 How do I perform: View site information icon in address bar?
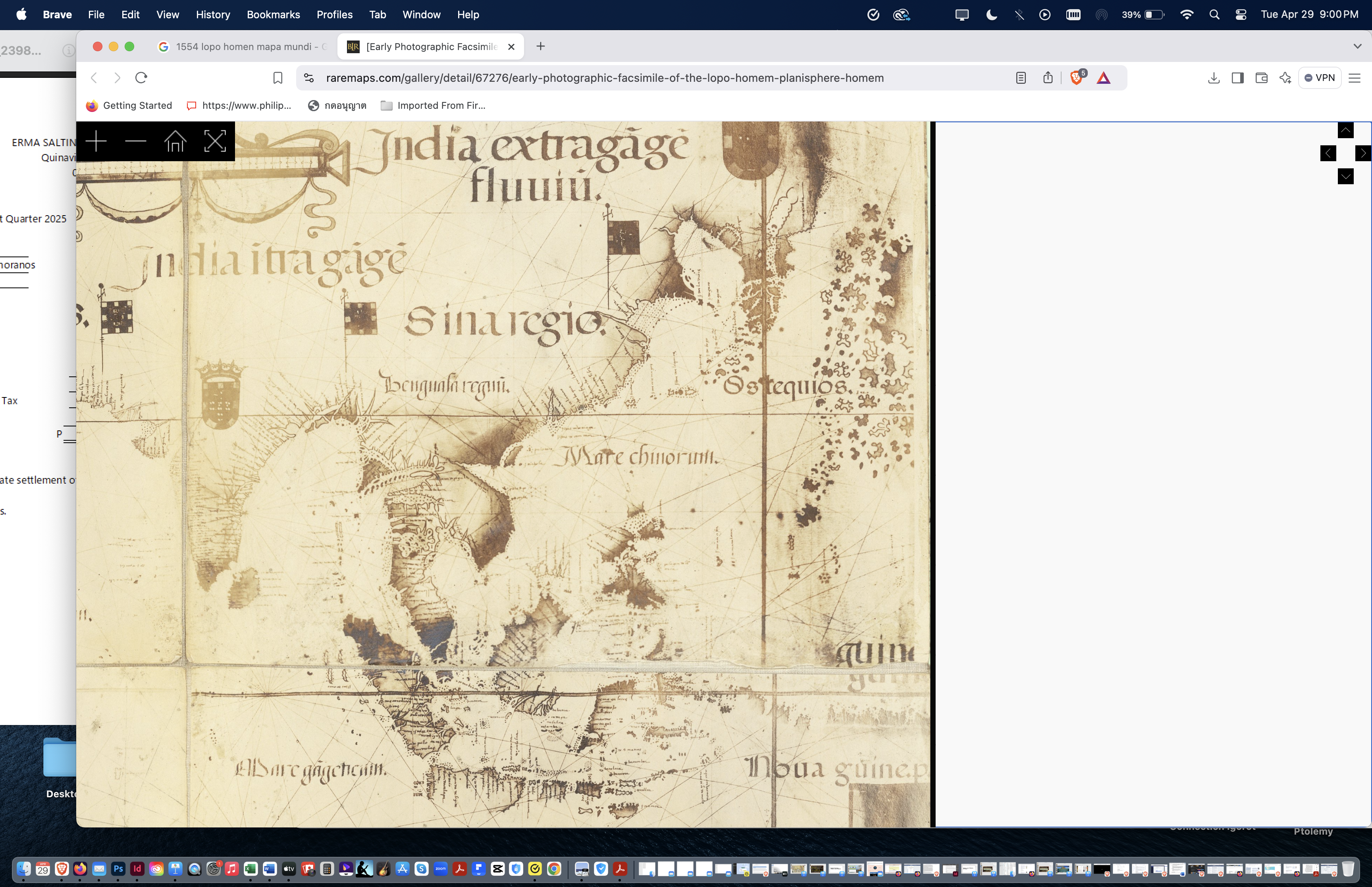click(308, 78)
